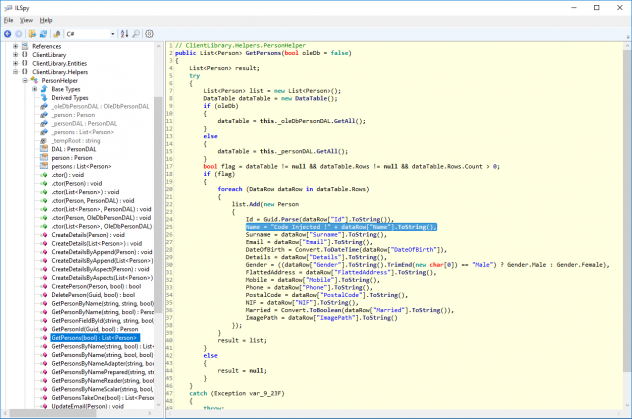
Task: Select the _person : Person field
Action: tap(73, 115)
